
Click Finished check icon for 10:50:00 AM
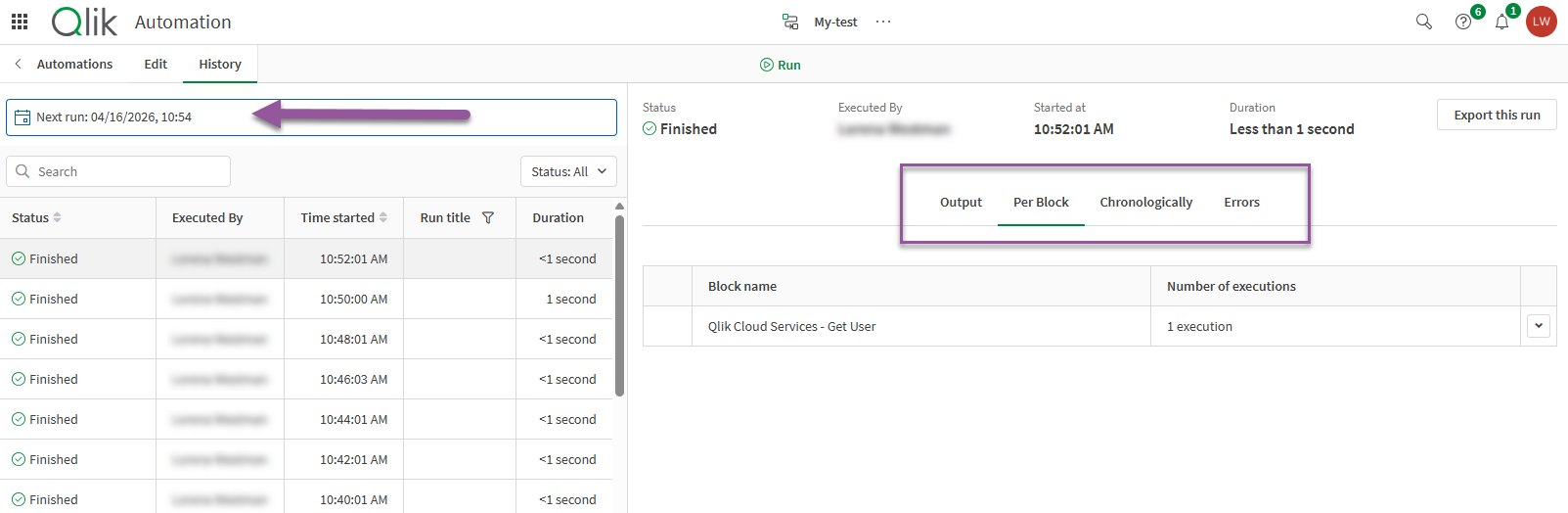click(x=19, y=299)
